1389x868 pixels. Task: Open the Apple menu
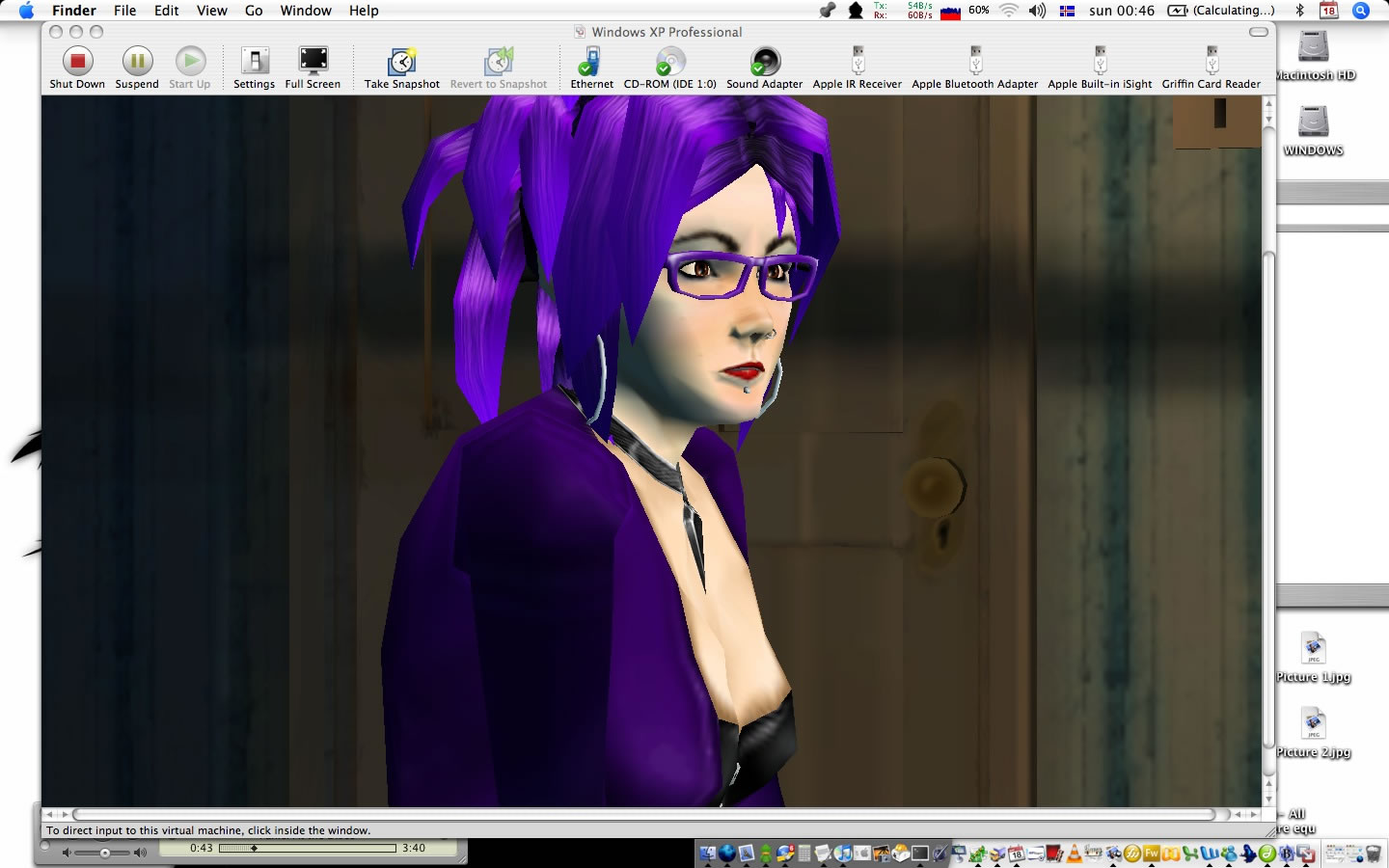(26, 11)
